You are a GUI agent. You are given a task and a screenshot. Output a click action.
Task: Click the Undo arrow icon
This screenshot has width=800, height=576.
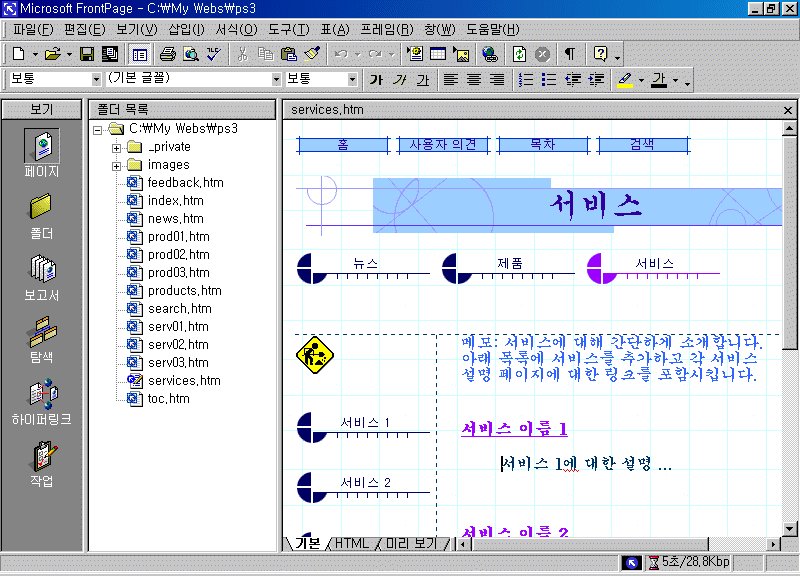(x=341, y=54)
